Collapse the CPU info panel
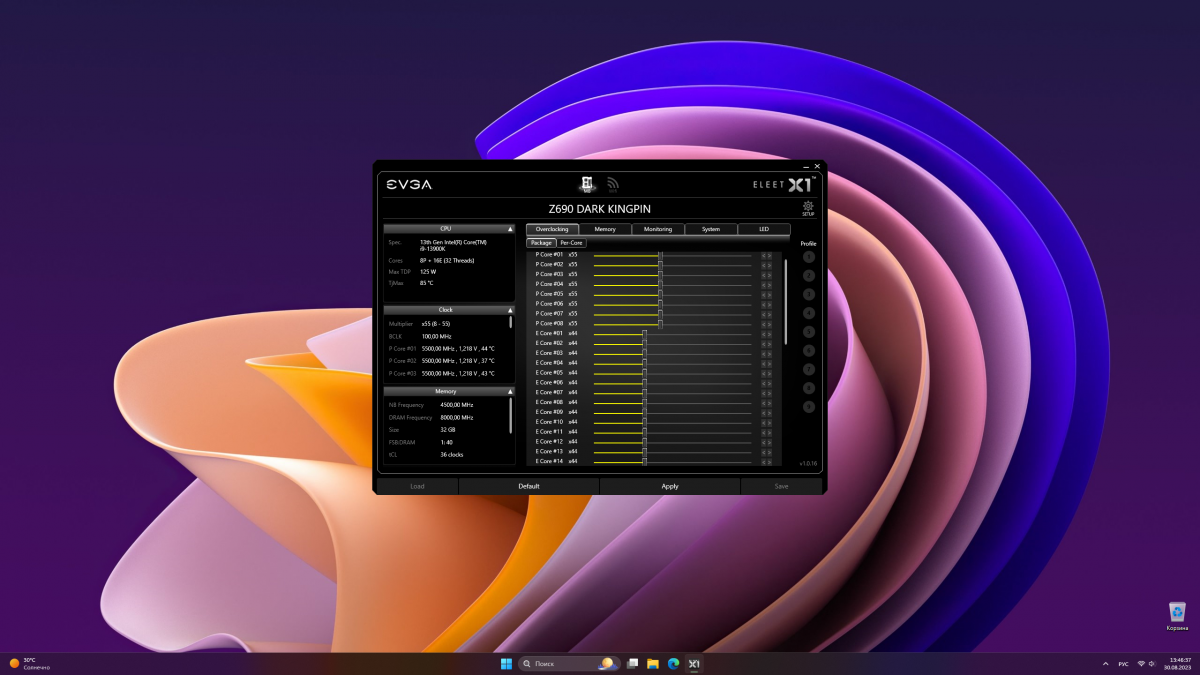This screenshot has width=1200, height=675. coord(510,229)
